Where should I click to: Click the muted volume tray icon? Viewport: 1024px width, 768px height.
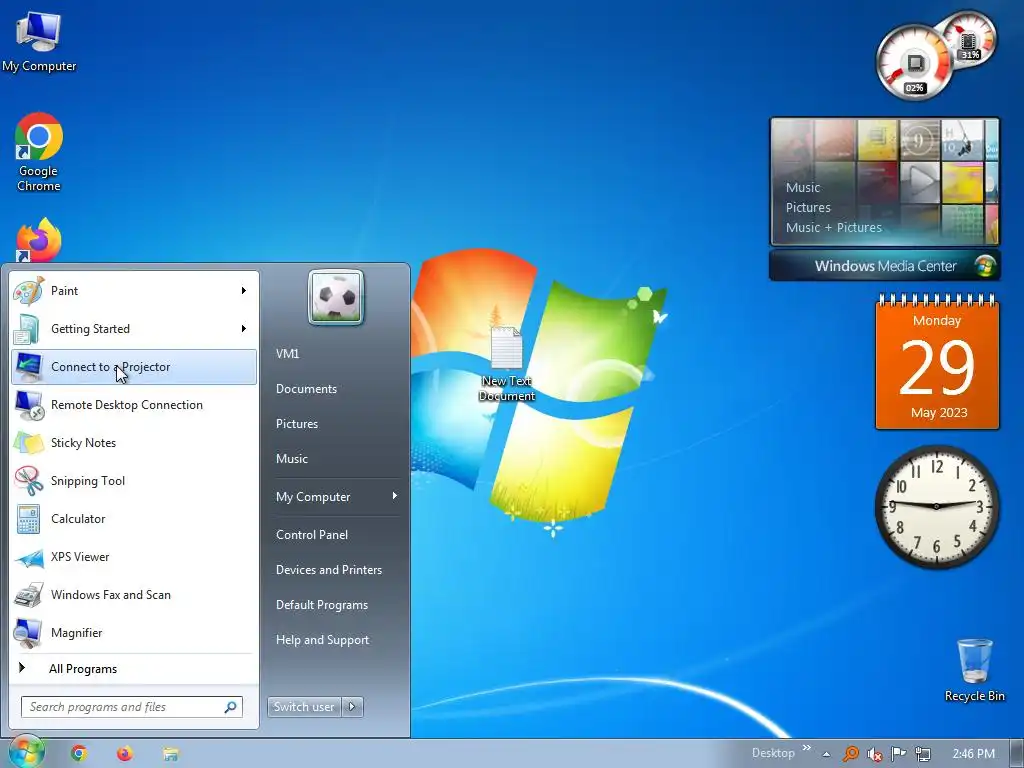(x=874, y=754)
